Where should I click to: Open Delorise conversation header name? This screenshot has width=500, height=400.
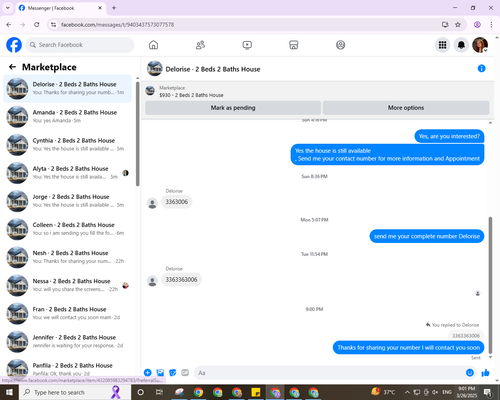213,69
